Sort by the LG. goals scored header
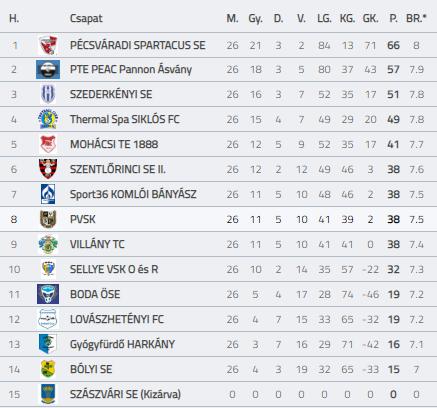 pos(324,18)
